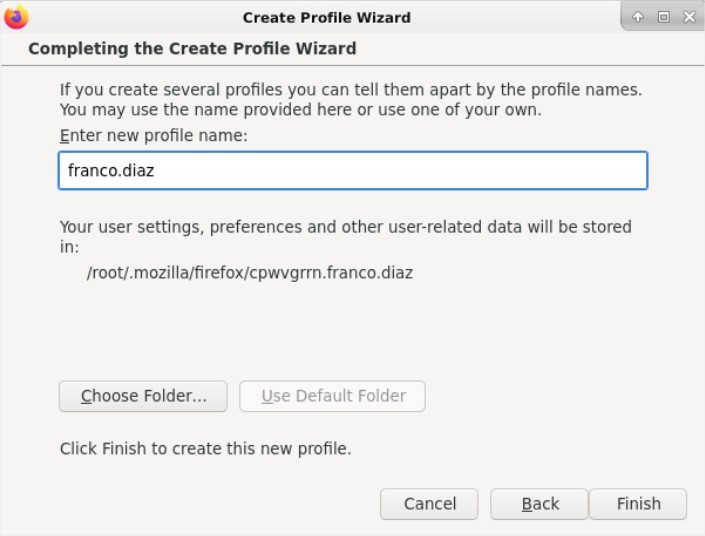Screen dimensions: 705x536
Task: Focus the new profile name input field
Action: tap(353, 170)
